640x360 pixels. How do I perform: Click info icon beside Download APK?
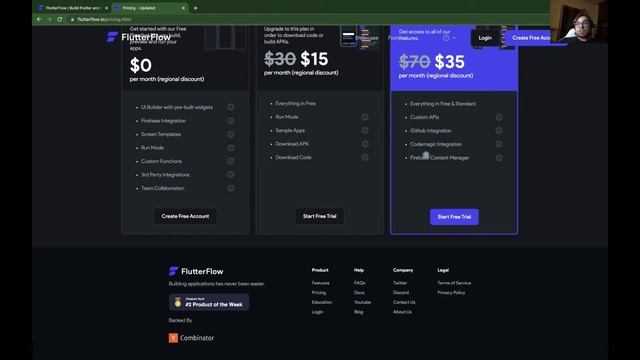[365, 144]
